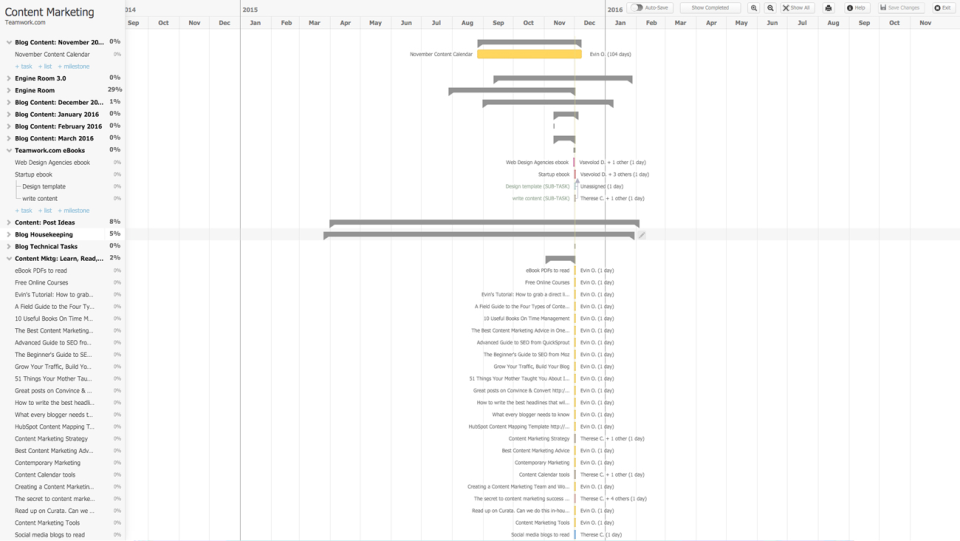Screen dimensions: 960x541
Task: Select the yellow November Content Calendar bar
Action: (x=530, y=54)
